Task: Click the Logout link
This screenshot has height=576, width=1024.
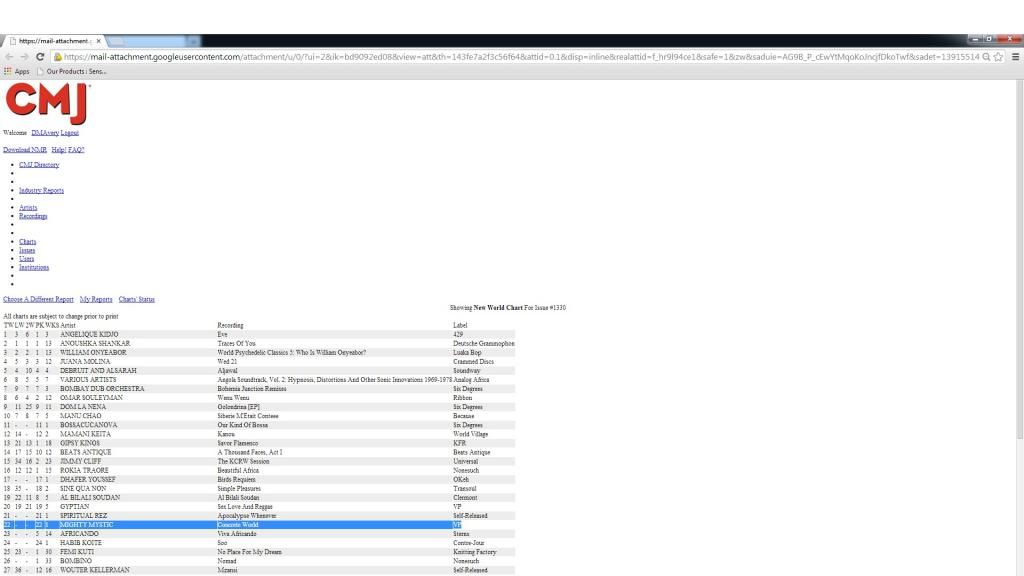Action: click(x=69, y=133)
